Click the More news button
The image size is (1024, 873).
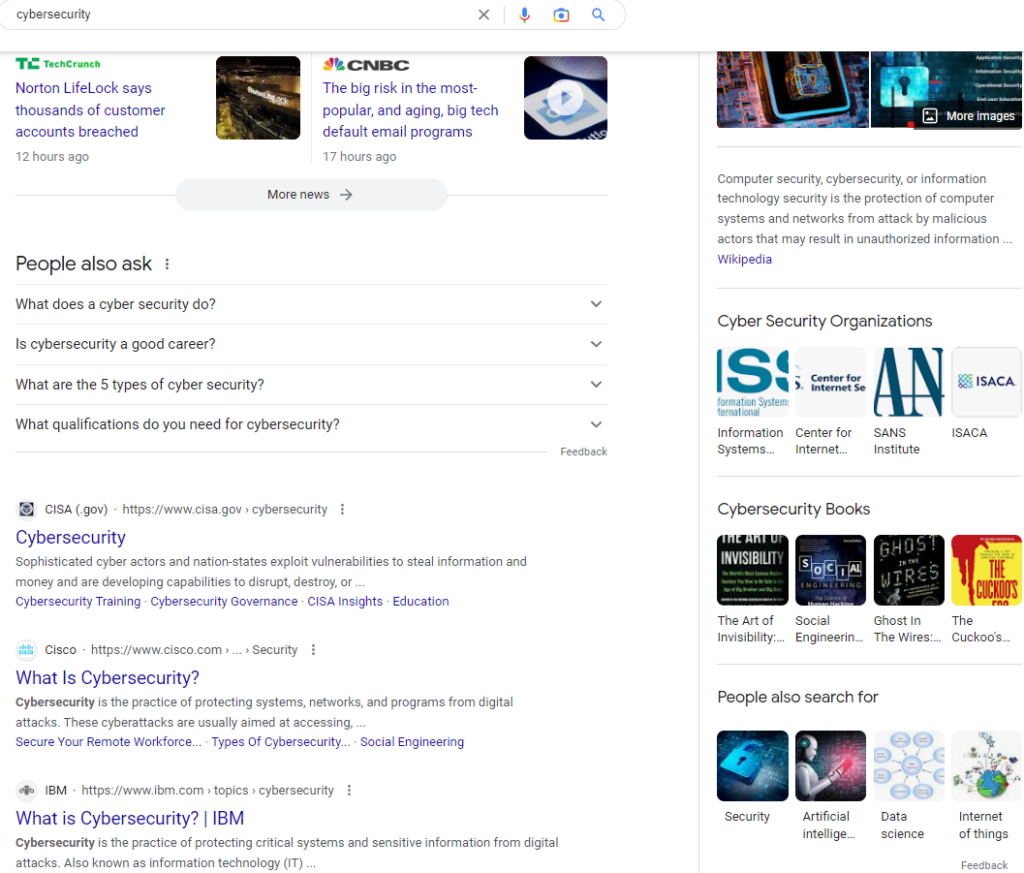311,195
